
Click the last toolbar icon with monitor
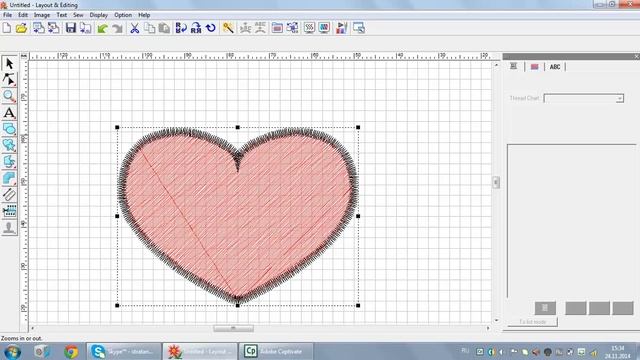(359, 28)
